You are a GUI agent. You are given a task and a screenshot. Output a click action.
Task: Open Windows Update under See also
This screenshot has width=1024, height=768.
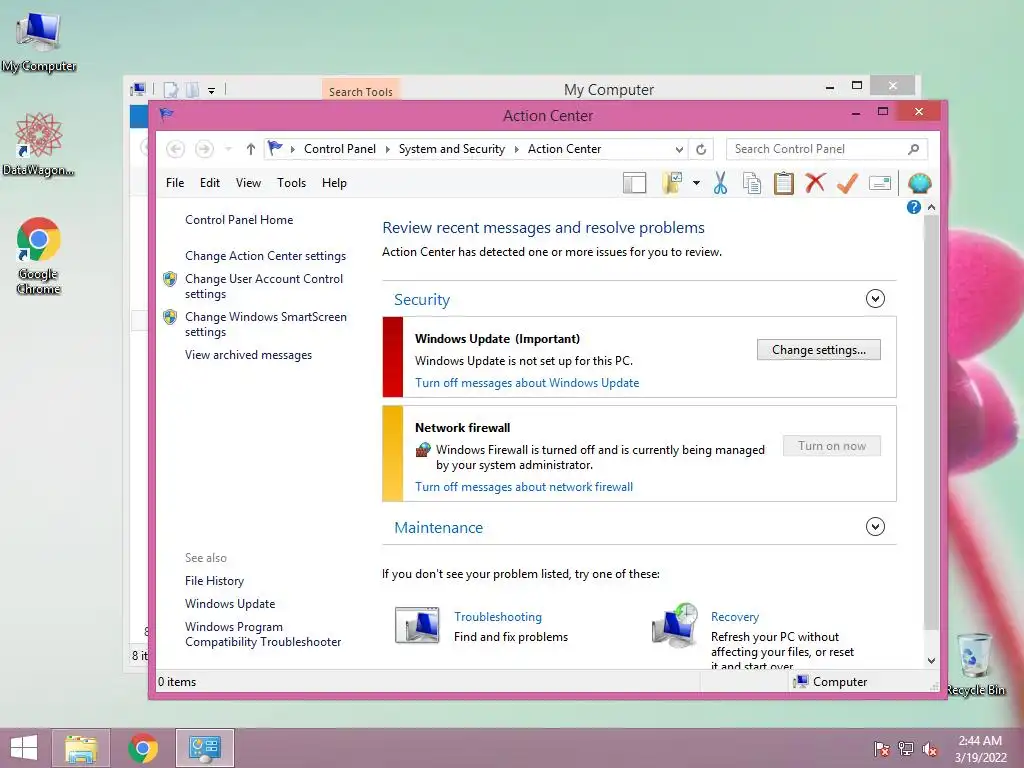pyautogui.click(x=230, y=603)
